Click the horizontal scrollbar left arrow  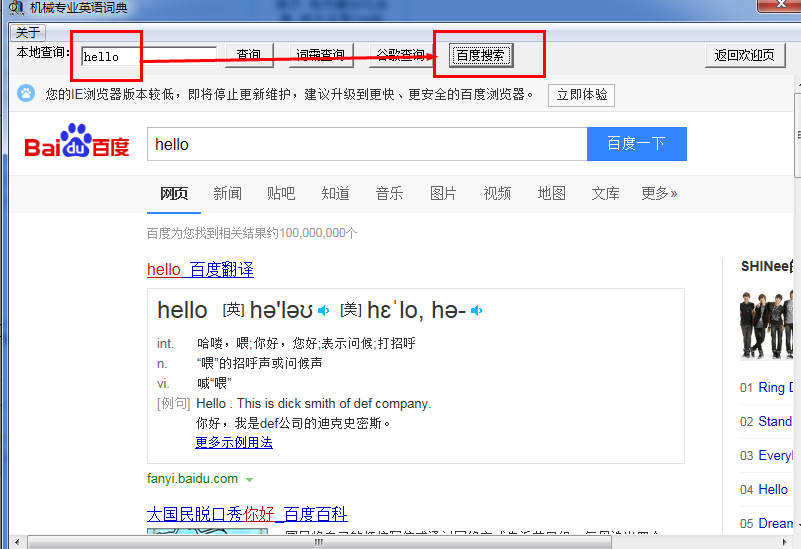[x=17, y=542]
